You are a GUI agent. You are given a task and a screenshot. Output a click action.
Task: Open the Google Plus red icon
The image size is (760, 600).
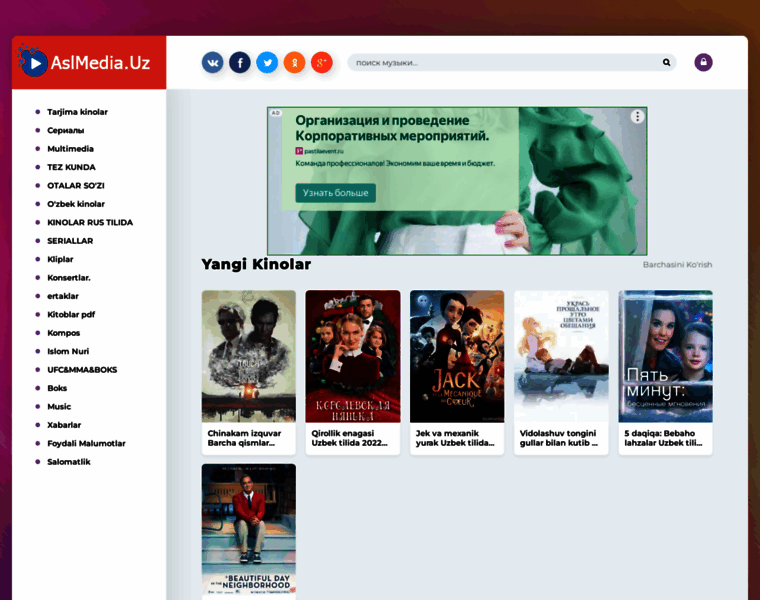(x=321, y=63)
